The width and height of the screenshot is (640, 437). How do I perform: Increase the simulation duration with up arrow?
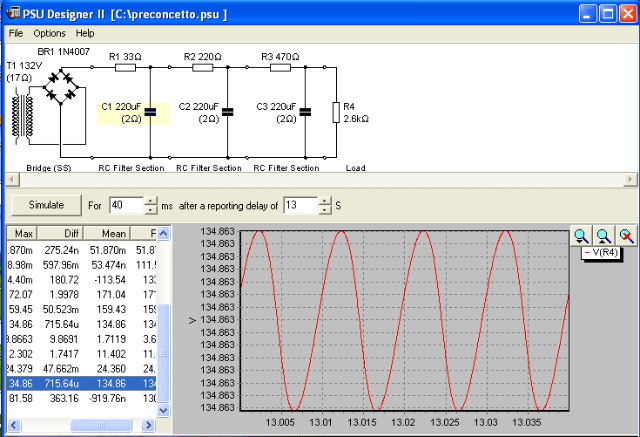(151, 201)
